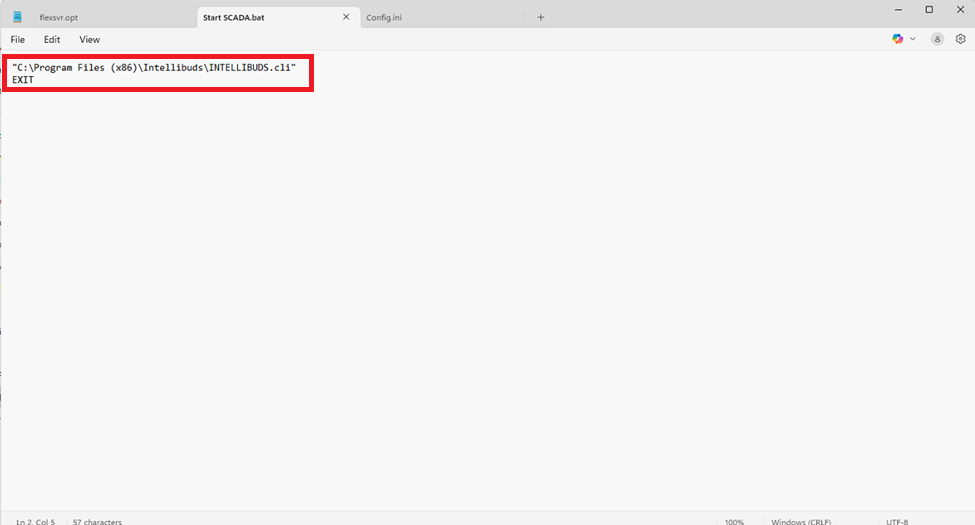Open the account profile icon

937,39
